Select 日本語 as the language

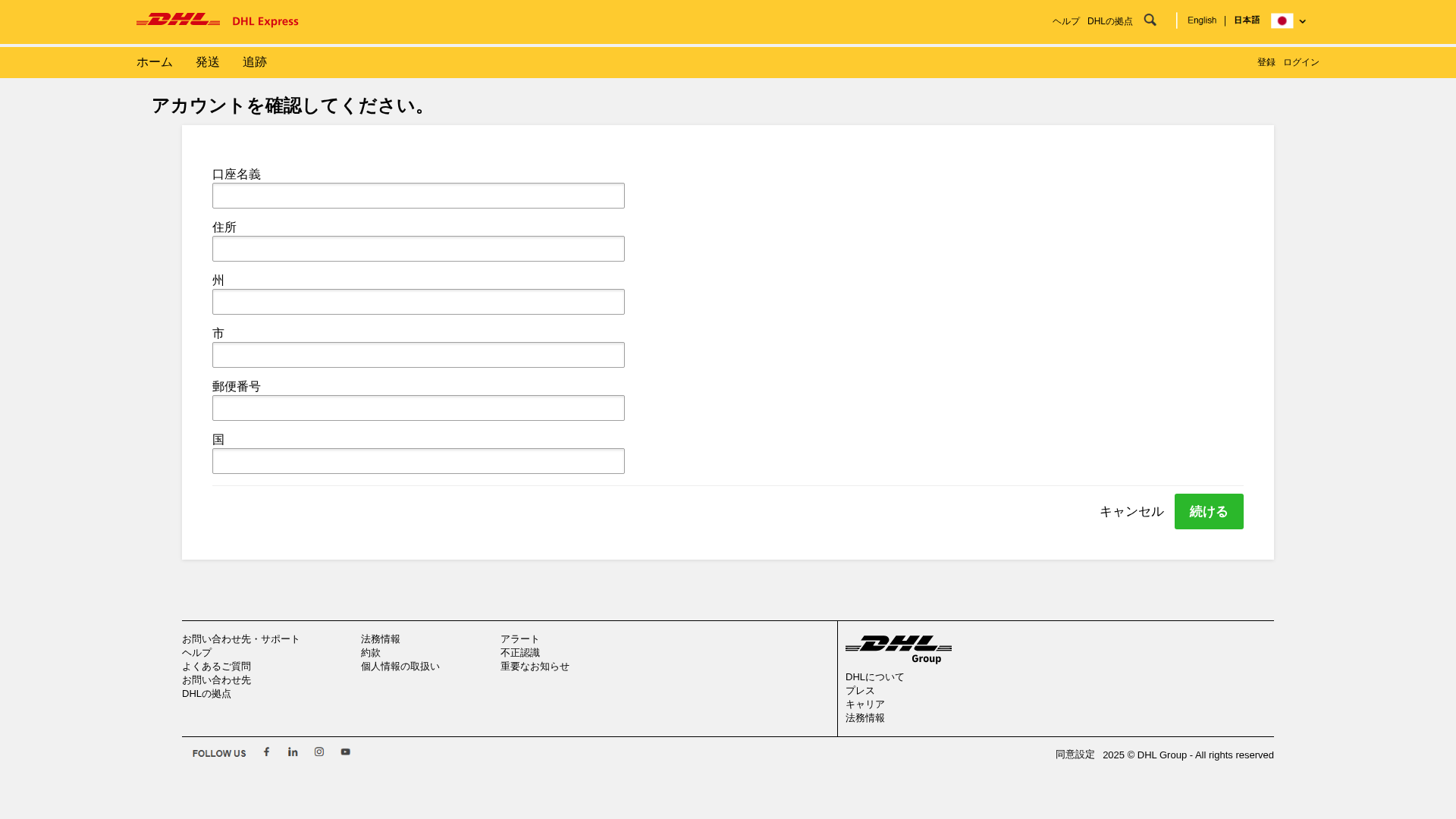tap(1246, 20)
